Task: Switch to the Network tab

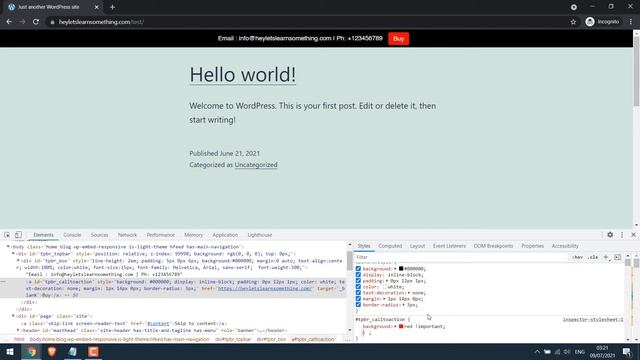Action: click(127, 235)
